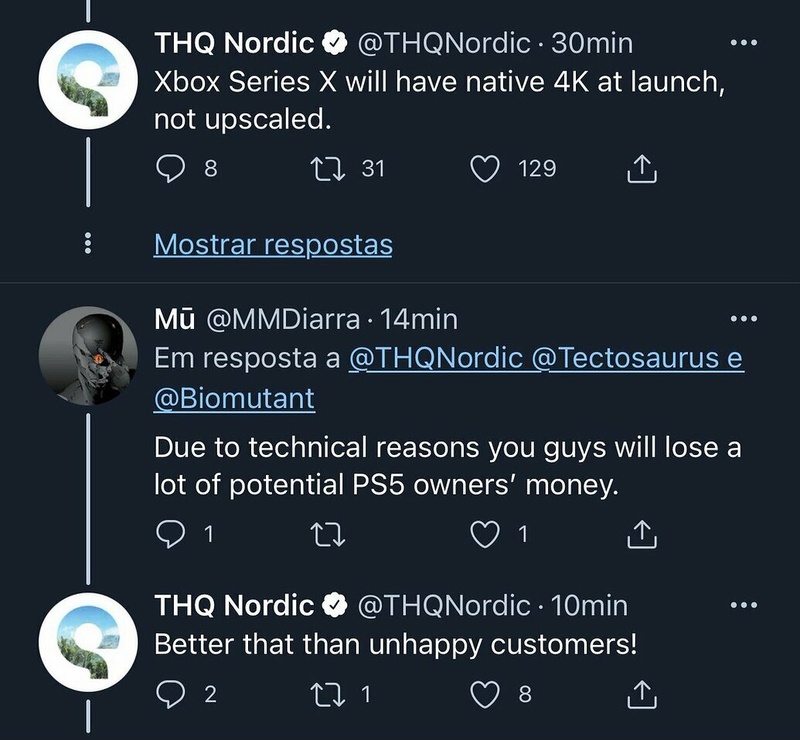Screen dimensions: 800x740
Task: Open Mū's profile picture
Action: pyautogui.click(x=88, y=354)
